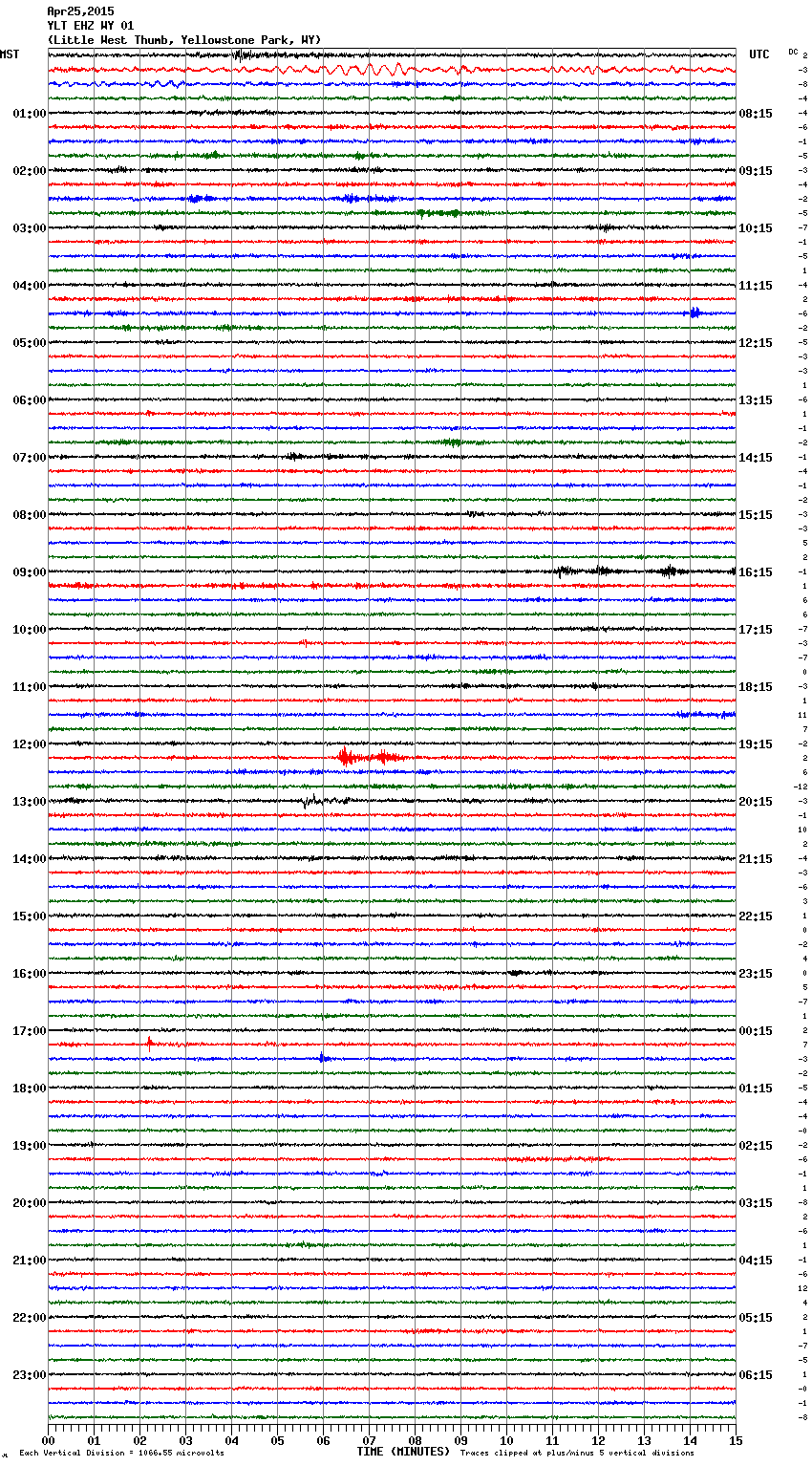Image resolution: width=812 pixels, height=1466 pixels.
Task: Click the blue burst near minute 14 after 04:00
Action: coord(694,313)
